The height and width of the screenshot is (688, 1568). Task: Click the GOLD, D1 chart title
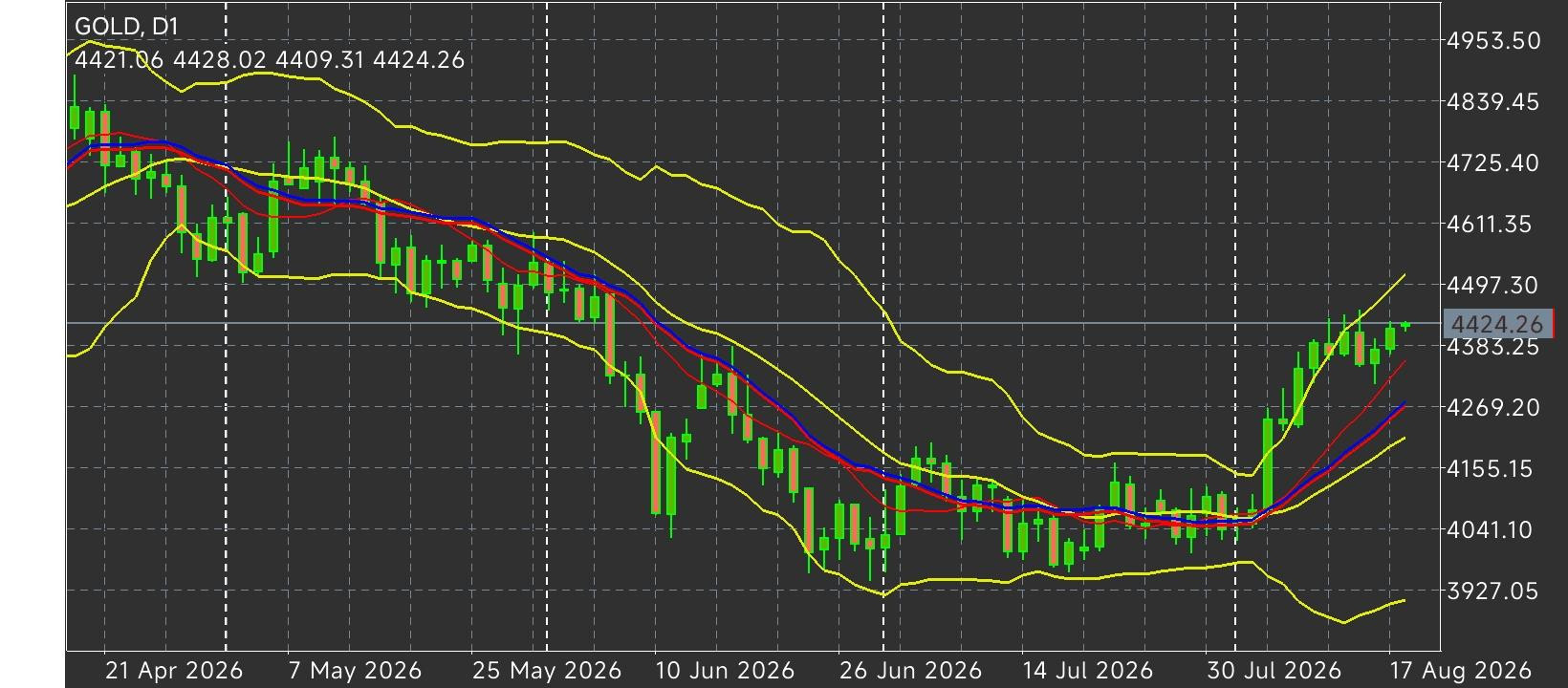point(126,26)
